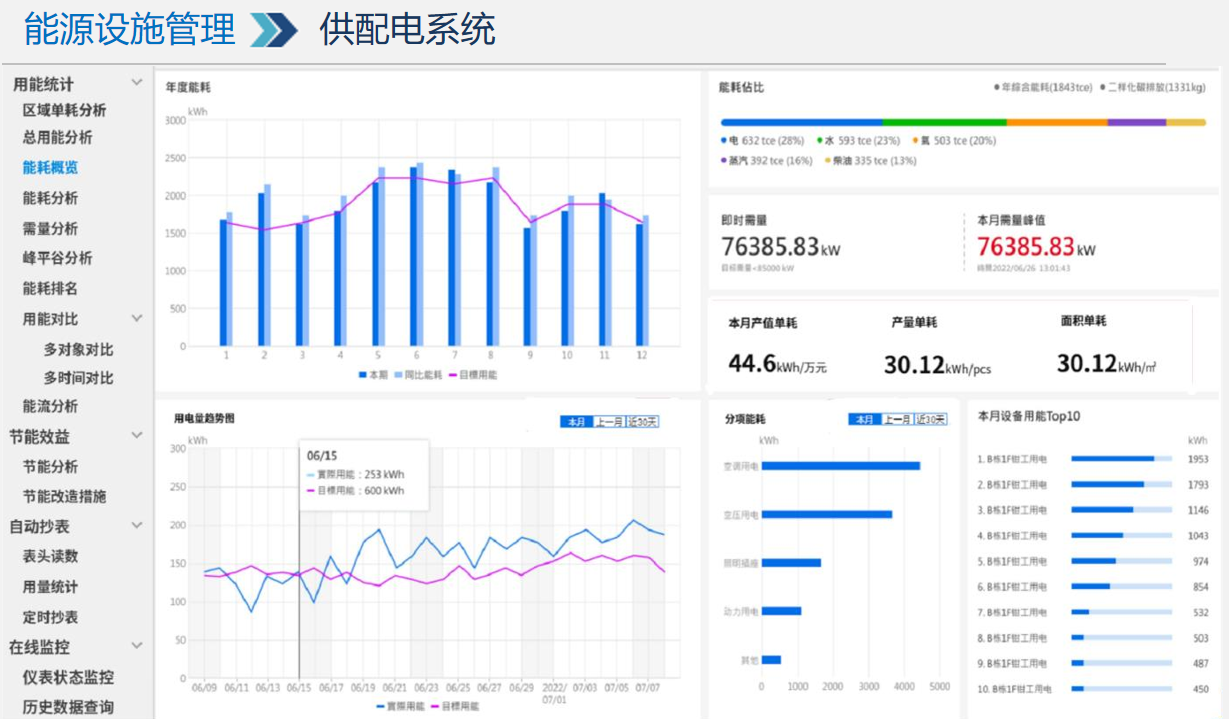Open 历史数据查询 page
The height and width of the screenshot is (719, 1229).
(69, 707)
